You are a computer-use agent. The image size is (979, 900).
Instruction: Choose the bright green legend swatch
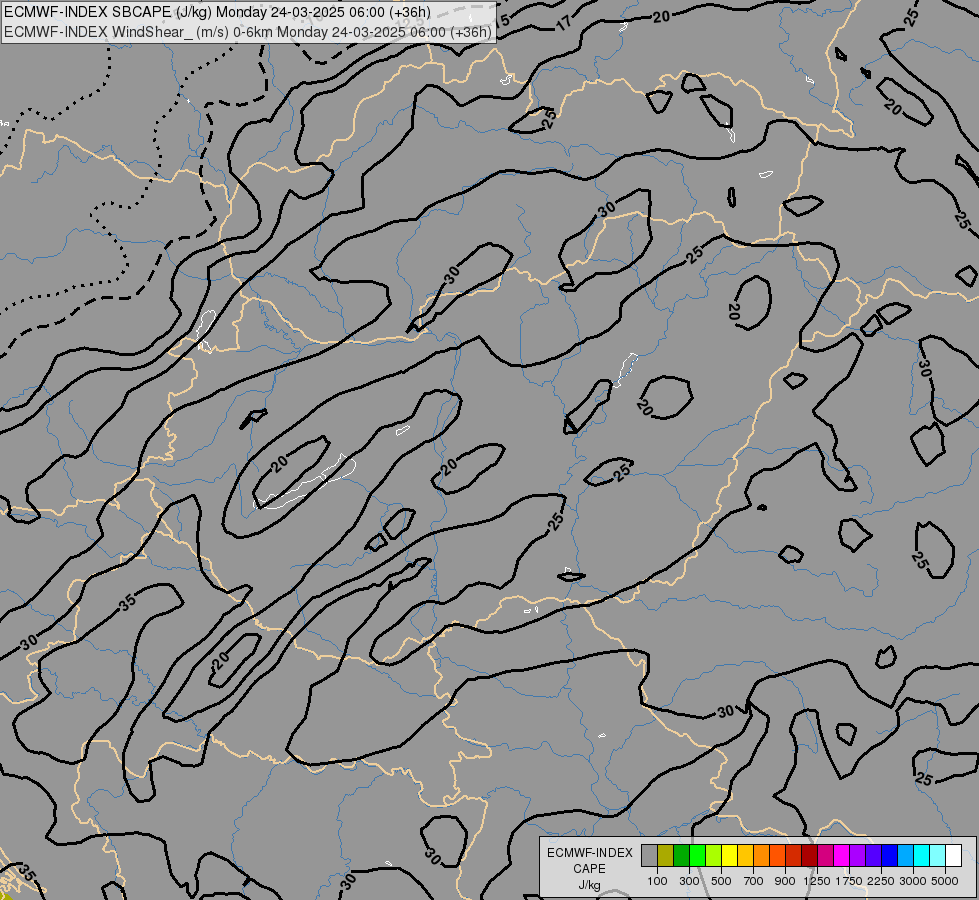[x=697, y=855]
